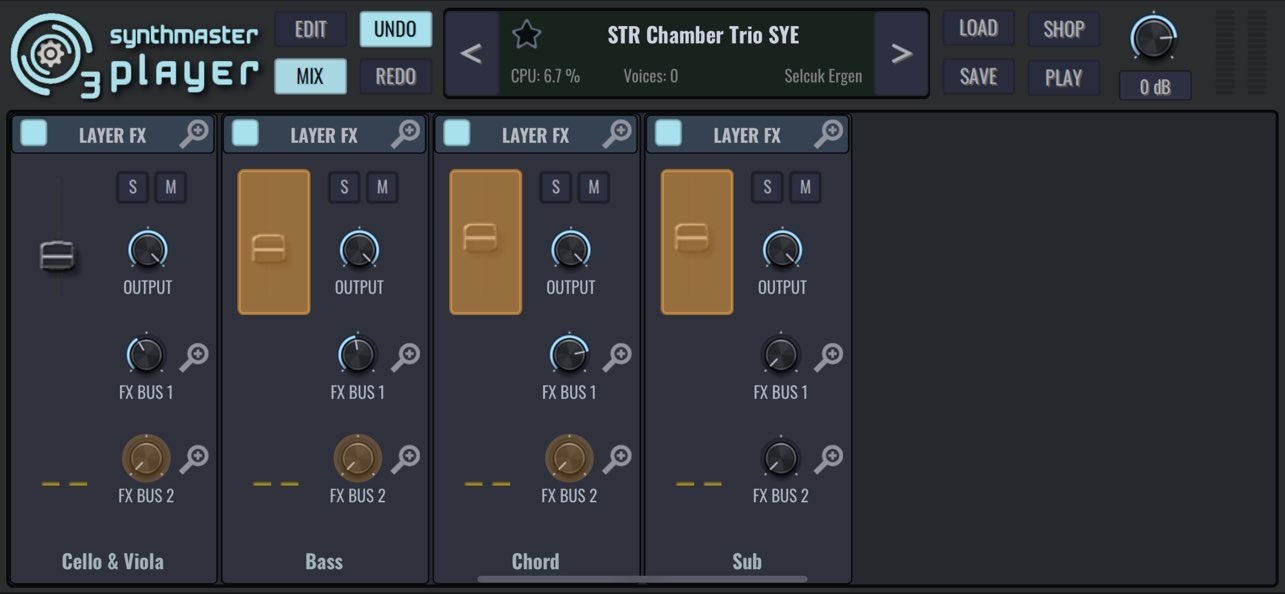
Task: Save the current preset
Action: (x=978, y=76)
